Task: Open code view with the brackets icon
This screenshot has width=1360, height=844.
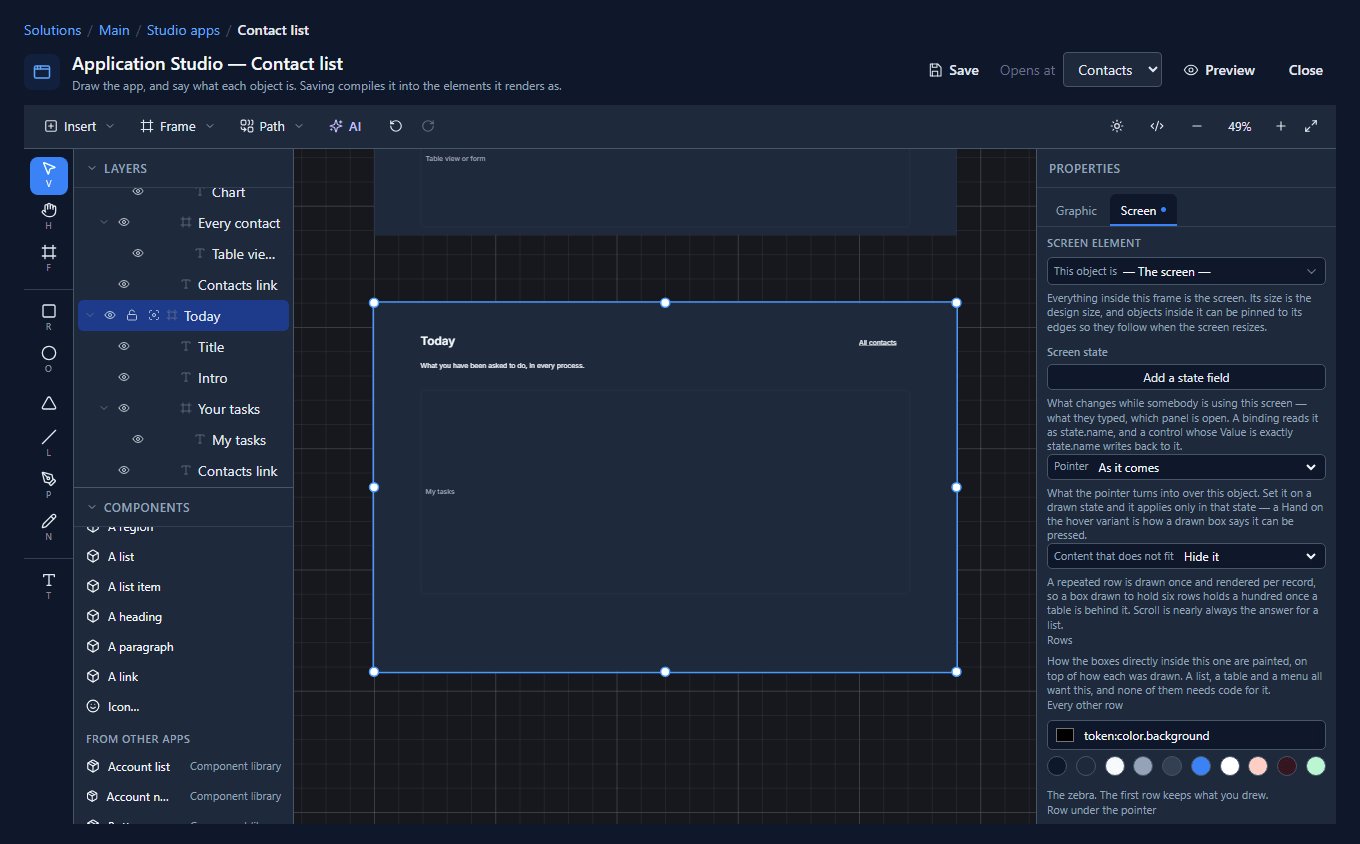Action: (x=1157, y=126)
